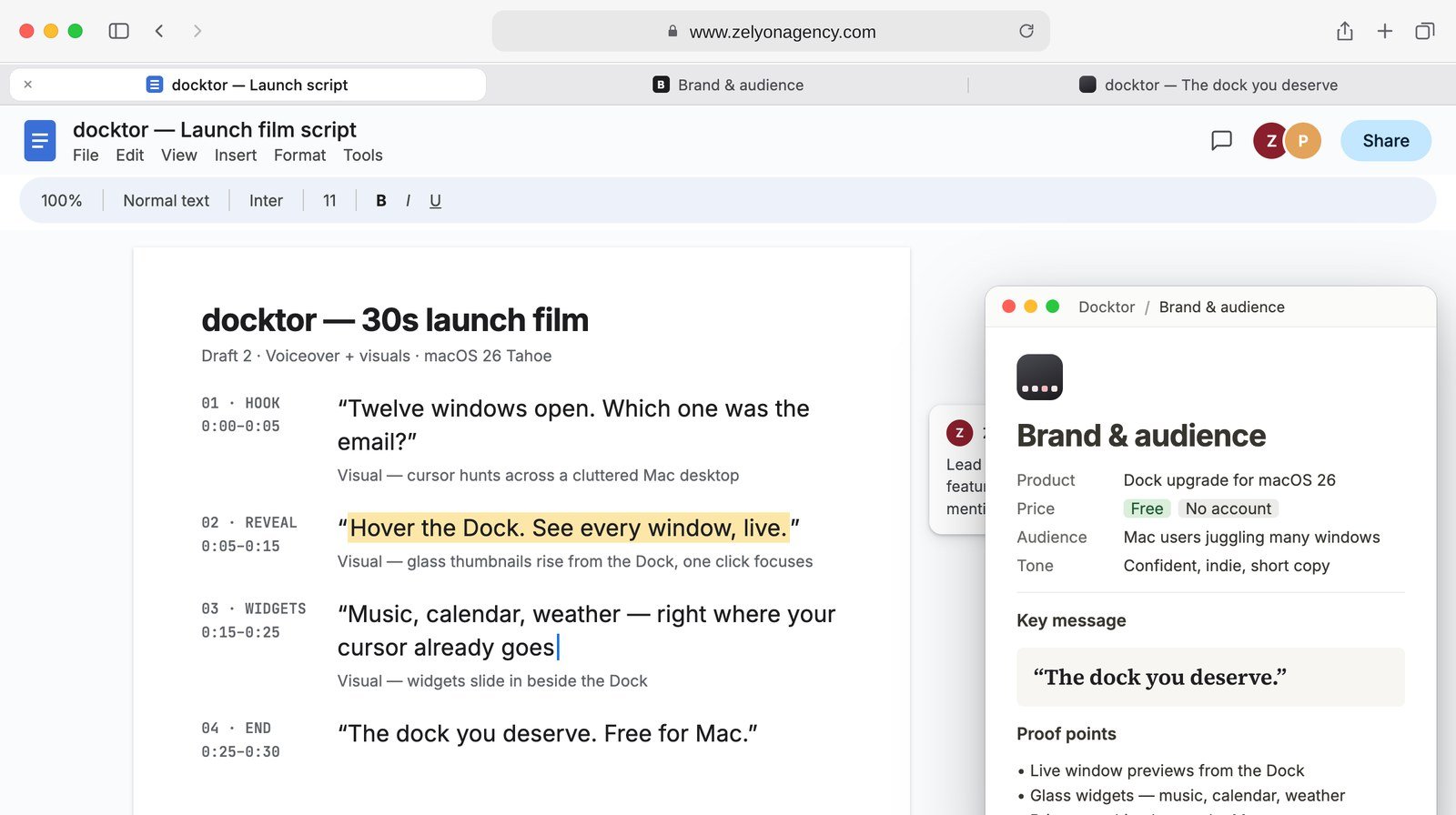The image size is (1456, 815).
Task: Click the Key message quote block
Action: coord(1210,677)
